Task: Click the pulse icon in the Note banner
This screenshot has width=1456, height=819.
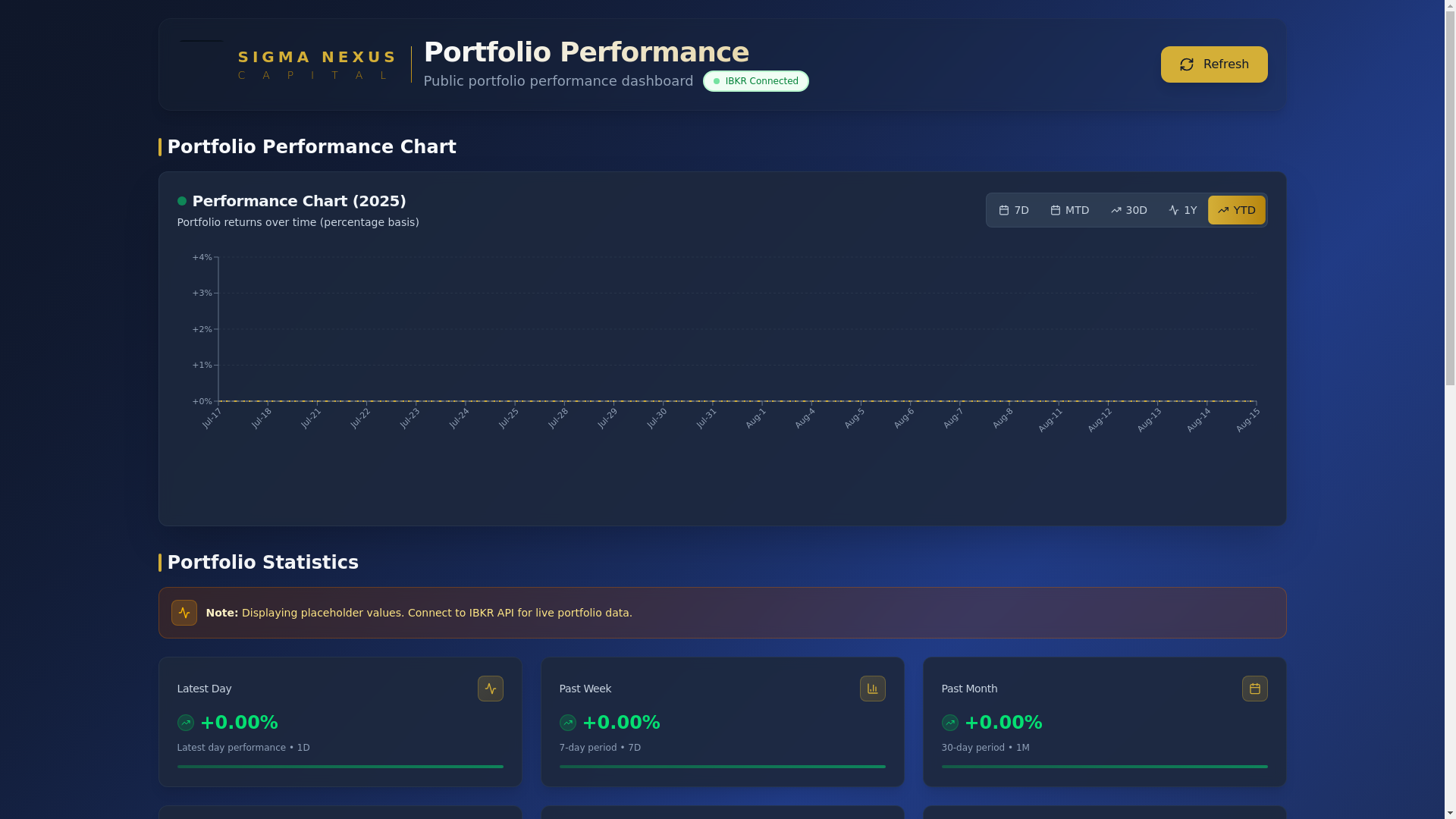Action: click(184, 613)
